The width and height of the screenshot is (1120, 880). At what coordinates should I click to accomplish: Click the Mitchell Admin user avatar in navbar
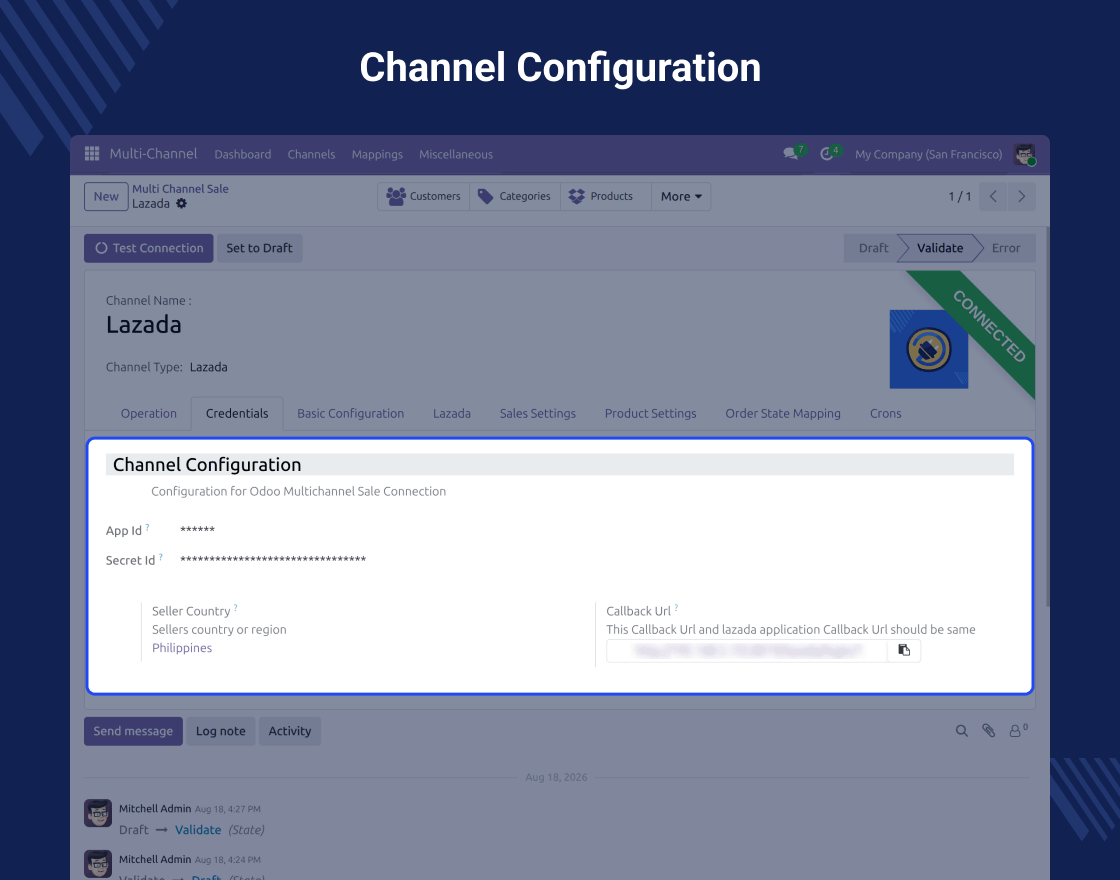pyautogui.click(x=1024, y=154)
